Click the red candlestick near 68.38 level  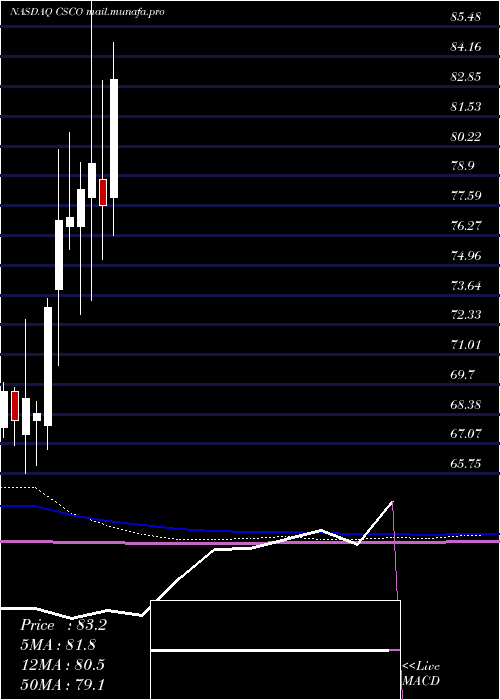coord(15,406)
